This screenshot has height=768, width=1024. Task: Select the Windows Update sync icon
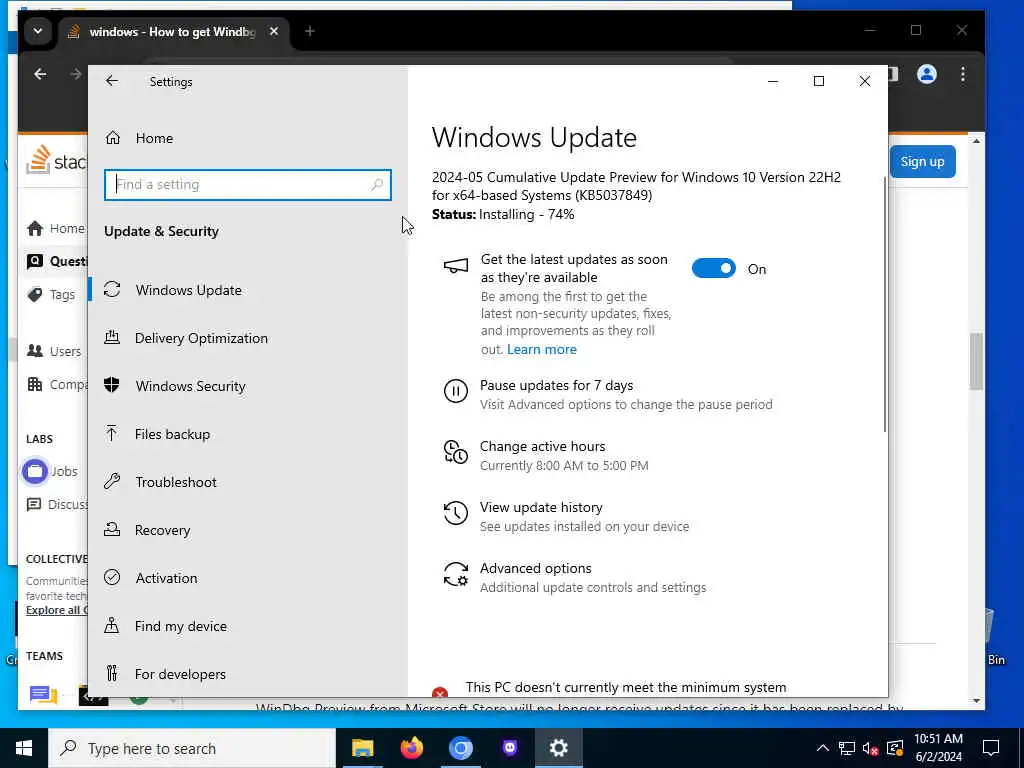click(112, 289)
